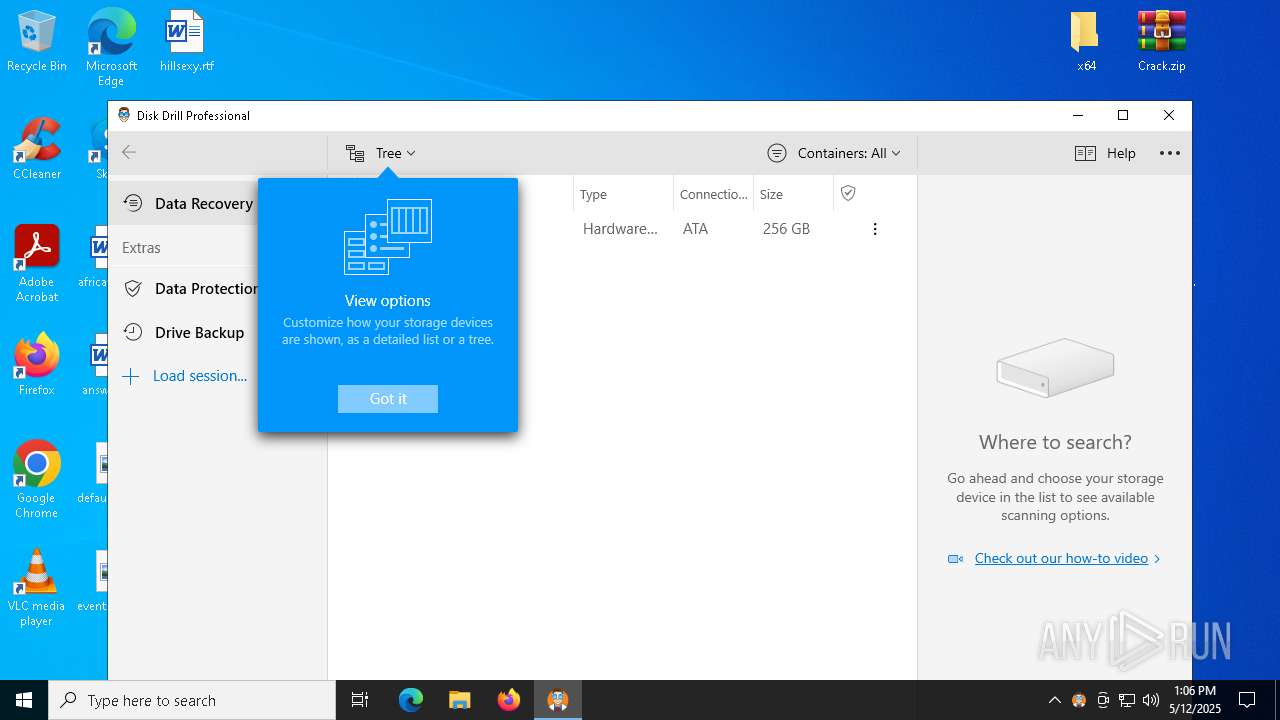Click the Tree view layout icon
The width and height of the screenshot is (1280, 720).
click(x=355, y=153)
